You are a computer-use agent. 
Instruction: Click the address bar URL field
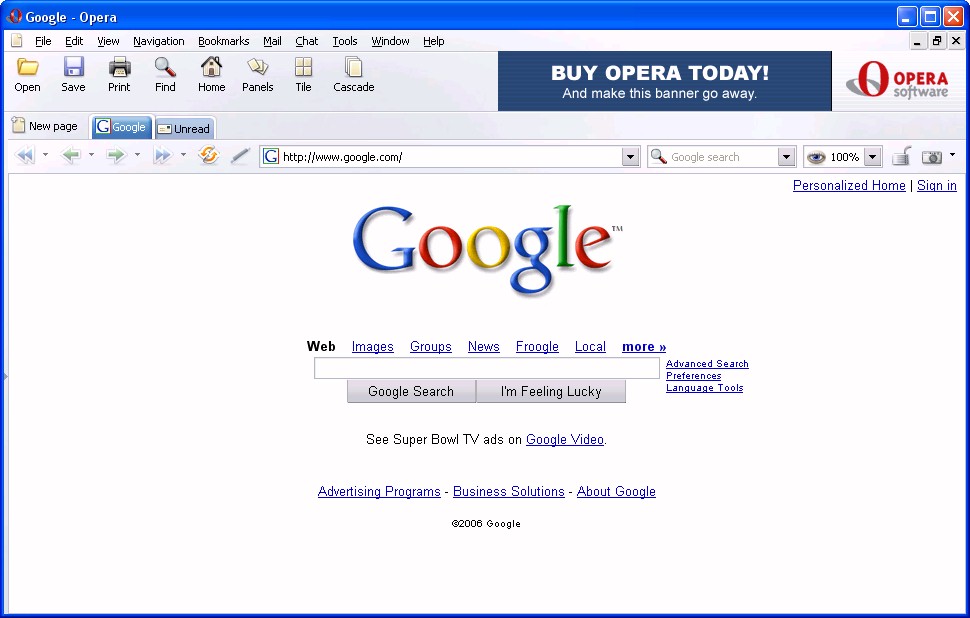tap(451, 157)
